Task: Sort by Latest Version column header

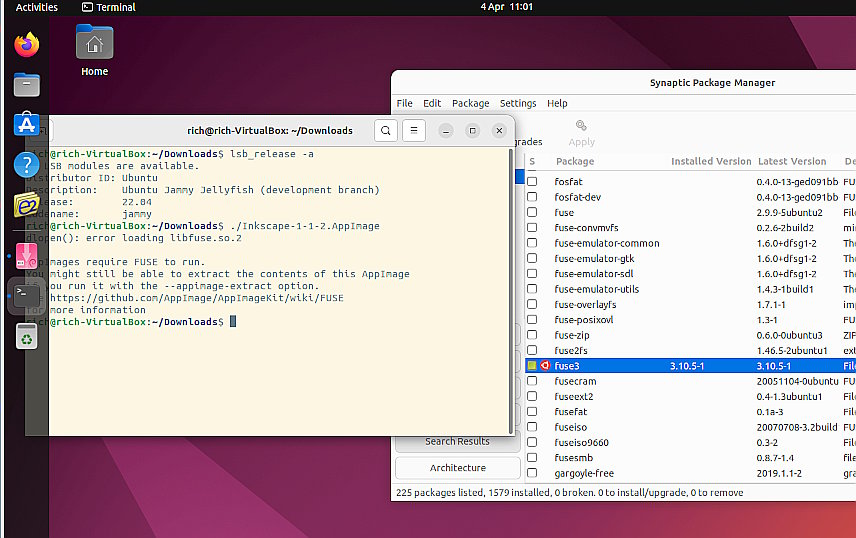Action: click(x=792, y=161)
